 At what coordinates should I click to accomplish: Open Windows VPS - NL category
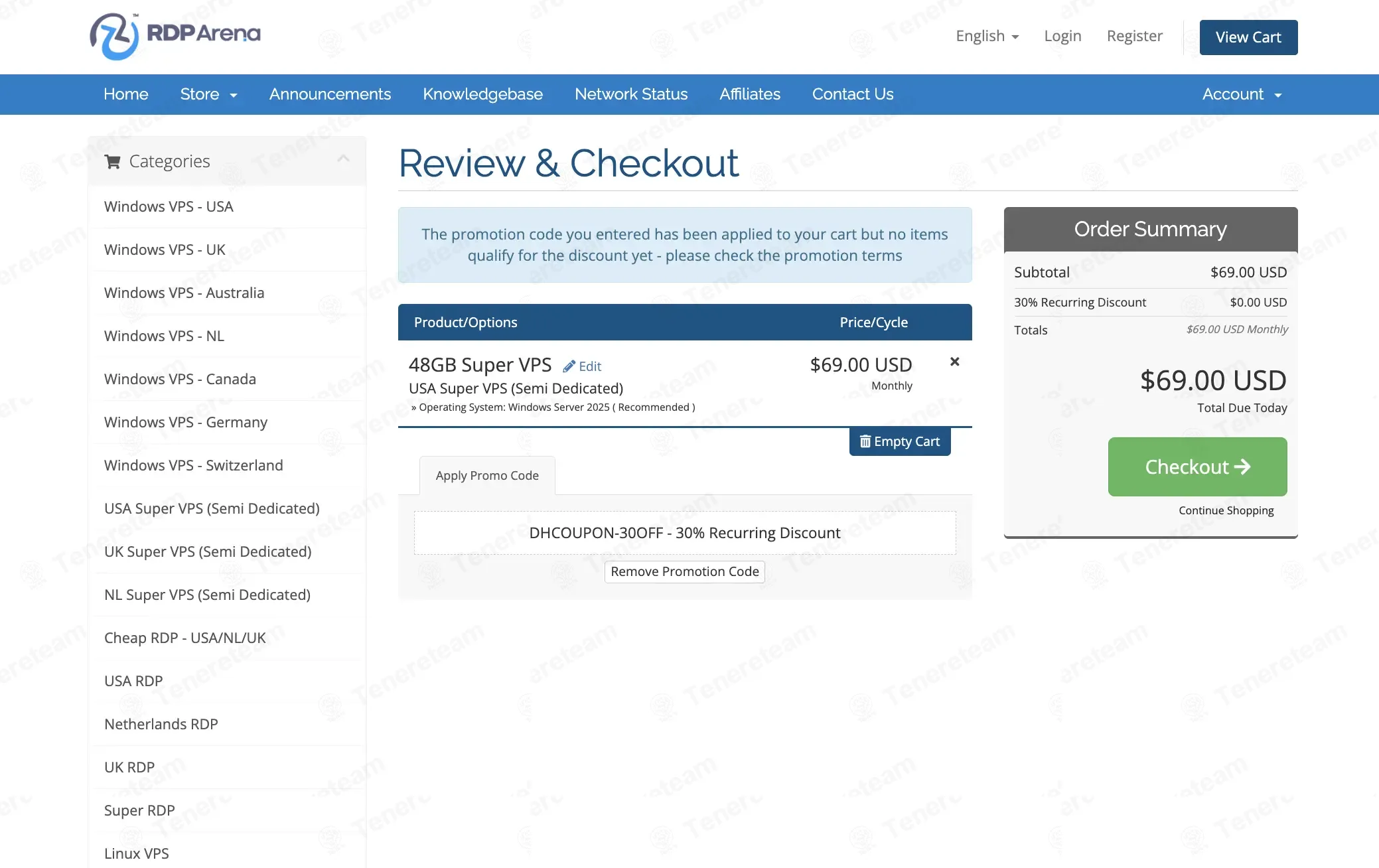(x=227, y=336)
